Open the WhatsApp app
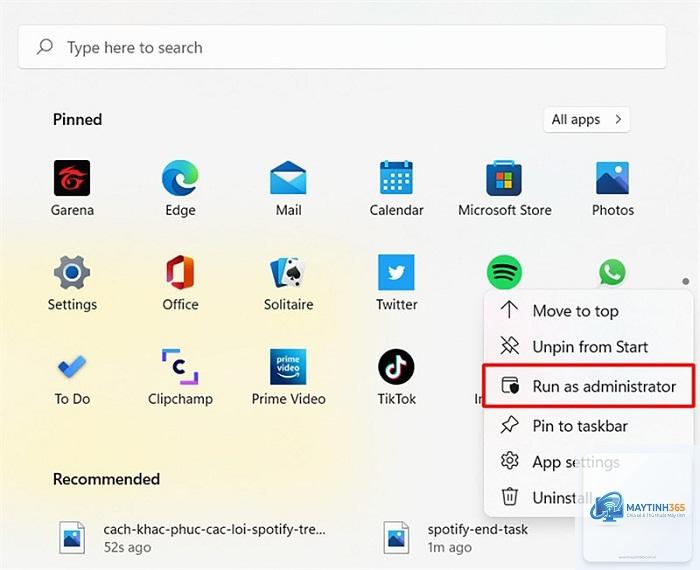Viewport: 700px width, 570px height. (612, 272)
